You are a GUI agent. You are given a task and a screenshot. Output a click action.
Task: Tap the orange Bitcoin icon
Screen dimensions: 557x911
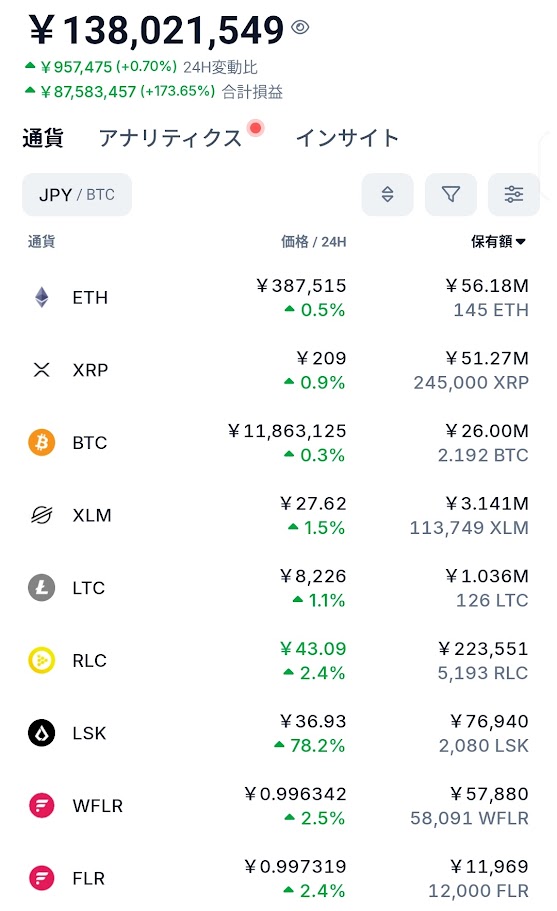[x=42, y=442]
